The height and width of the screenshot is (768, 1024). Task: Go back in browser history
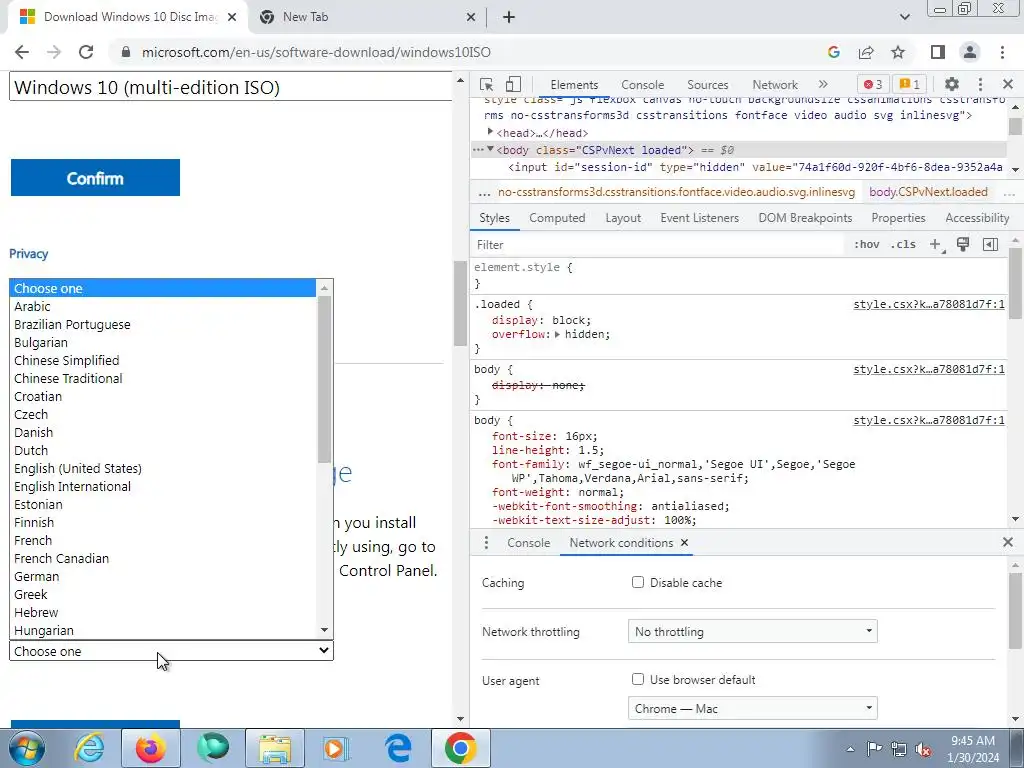pos(22,52)
